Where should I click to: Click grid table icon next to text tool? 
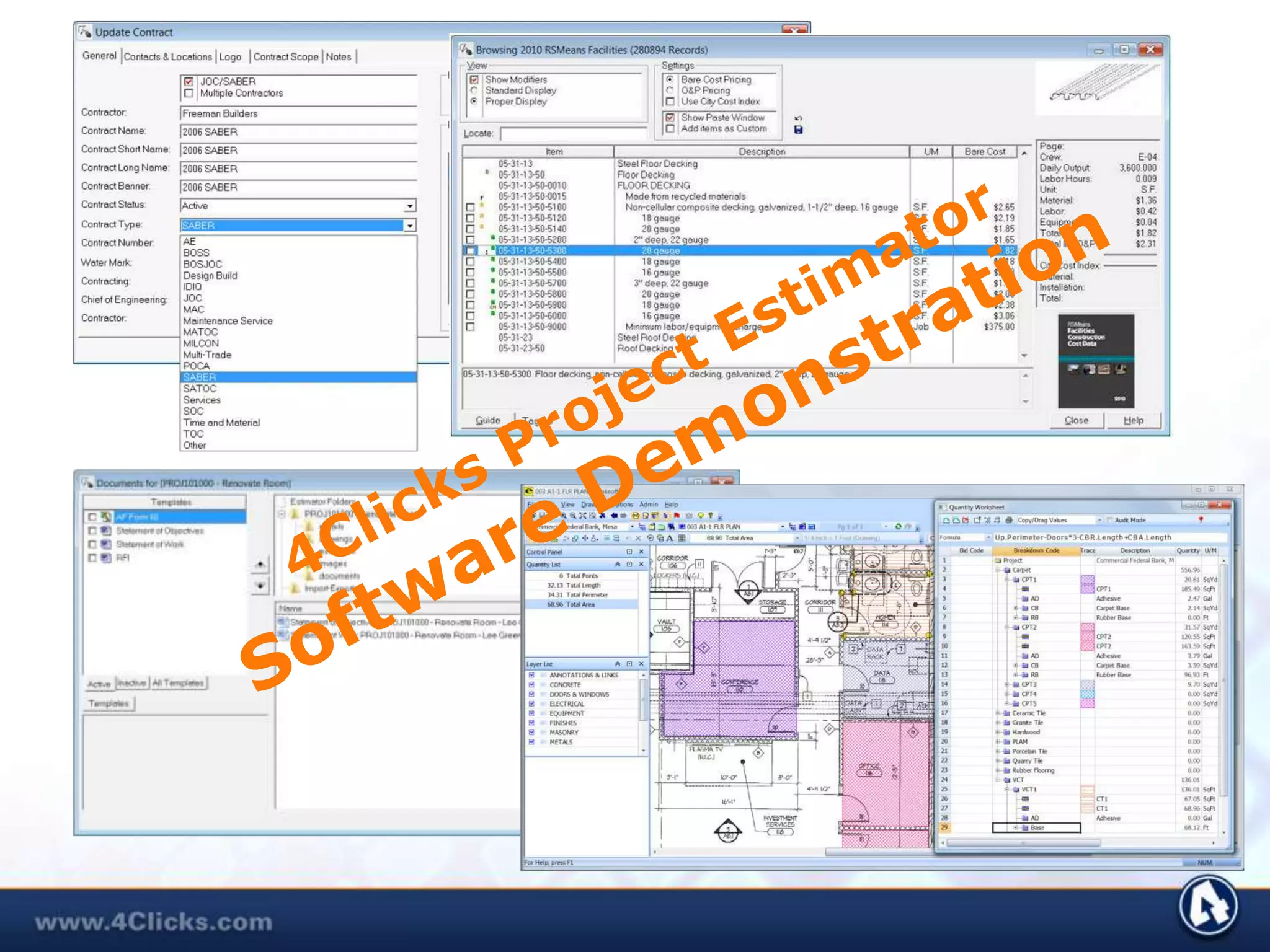[x=682, y=538]
